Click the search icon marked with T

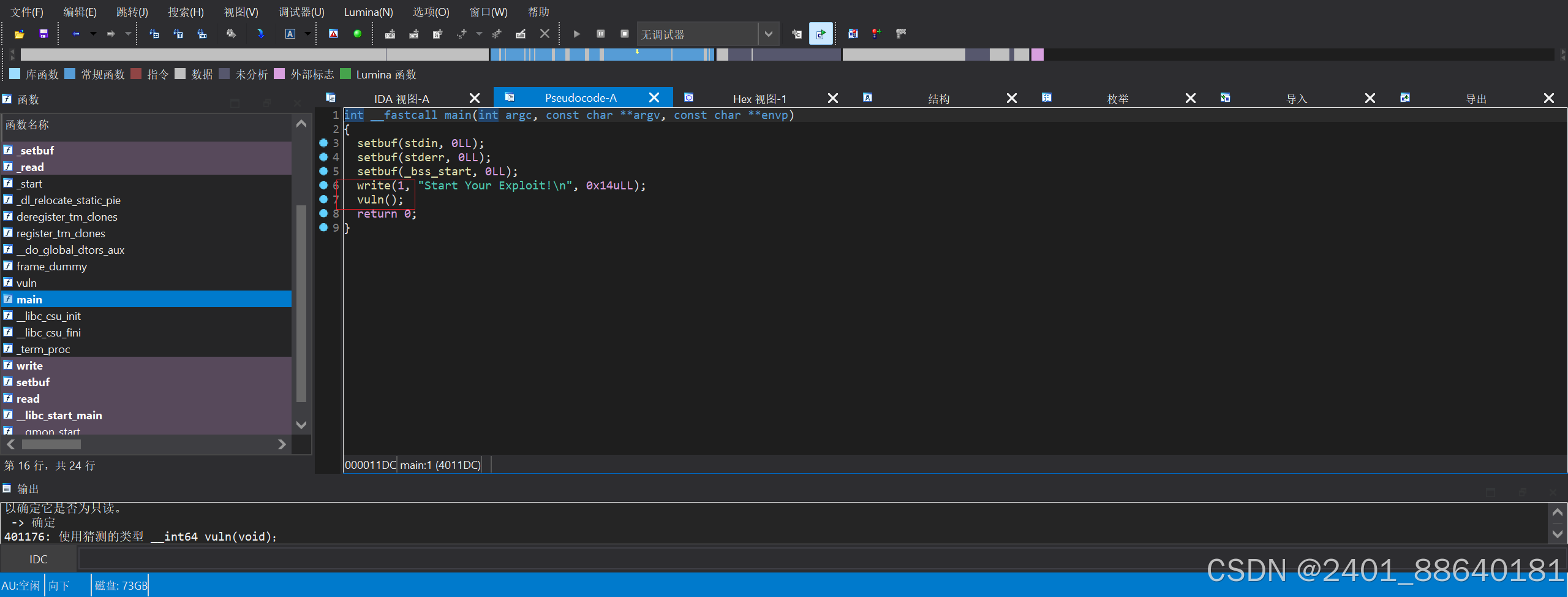click(x=178, y=34)
